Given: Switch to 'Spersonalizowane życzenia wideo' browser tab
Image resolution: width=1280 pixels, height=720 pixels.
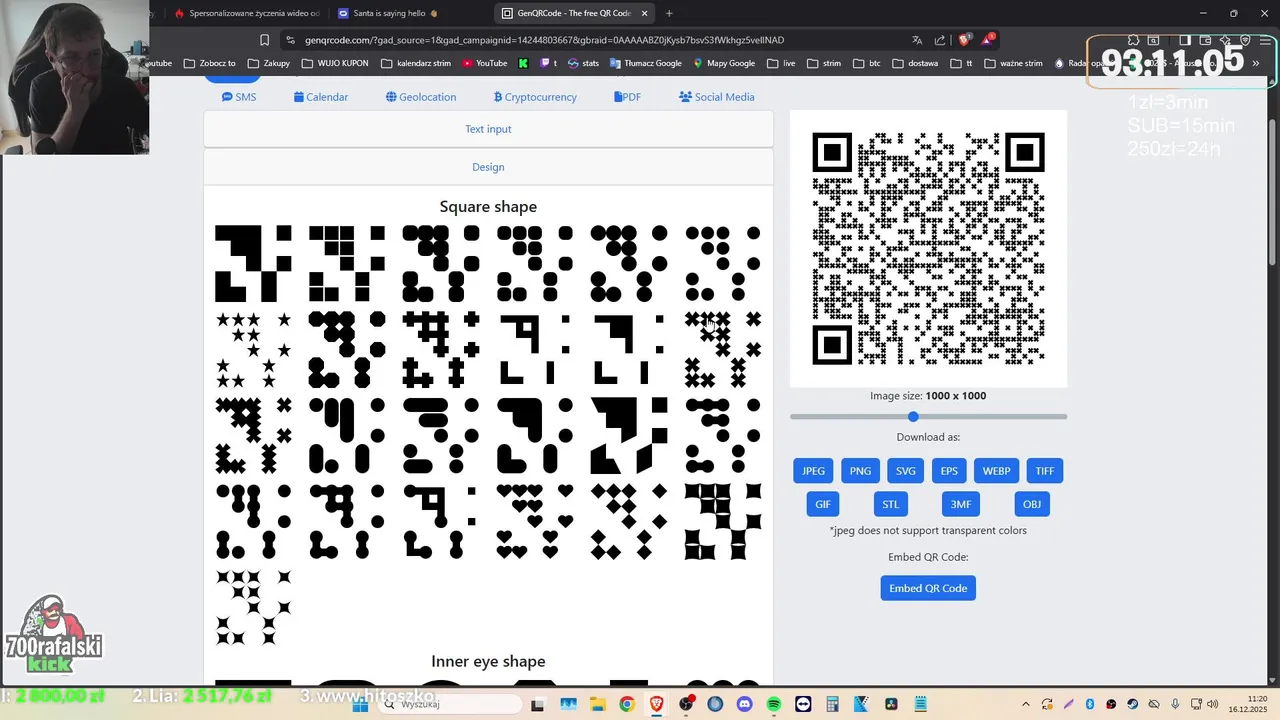Looking at the screenshot, I should (248, 13).
